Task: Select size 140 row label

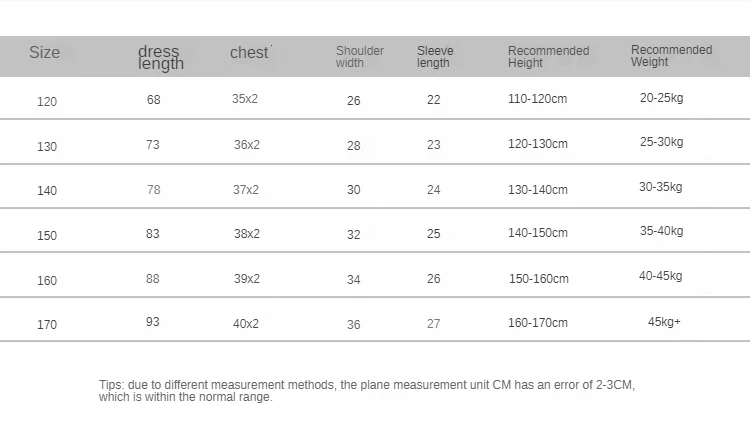Action: pyautogui.click(x=47, y=191)
